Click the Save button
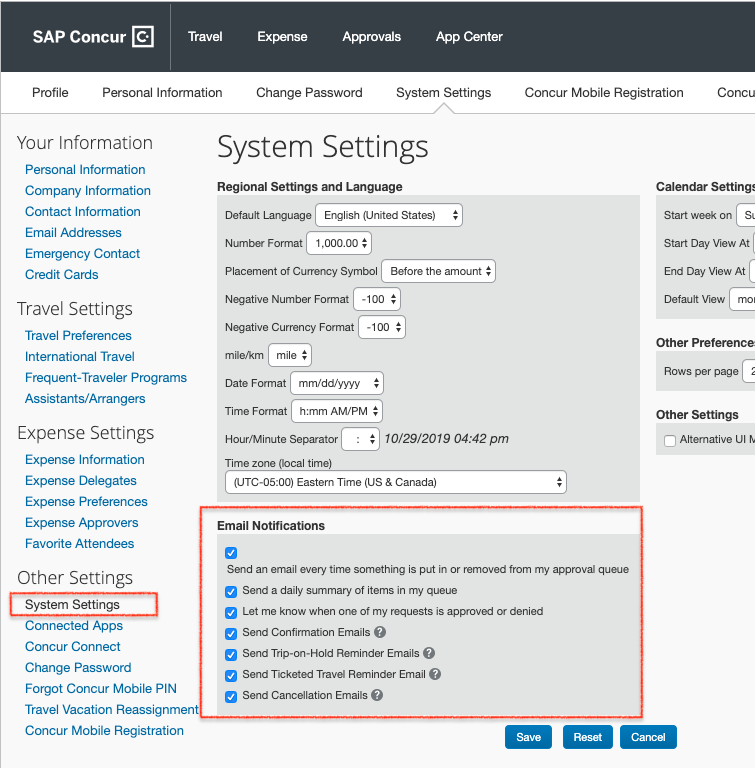The image size is (755, 768). pos(528,737)
